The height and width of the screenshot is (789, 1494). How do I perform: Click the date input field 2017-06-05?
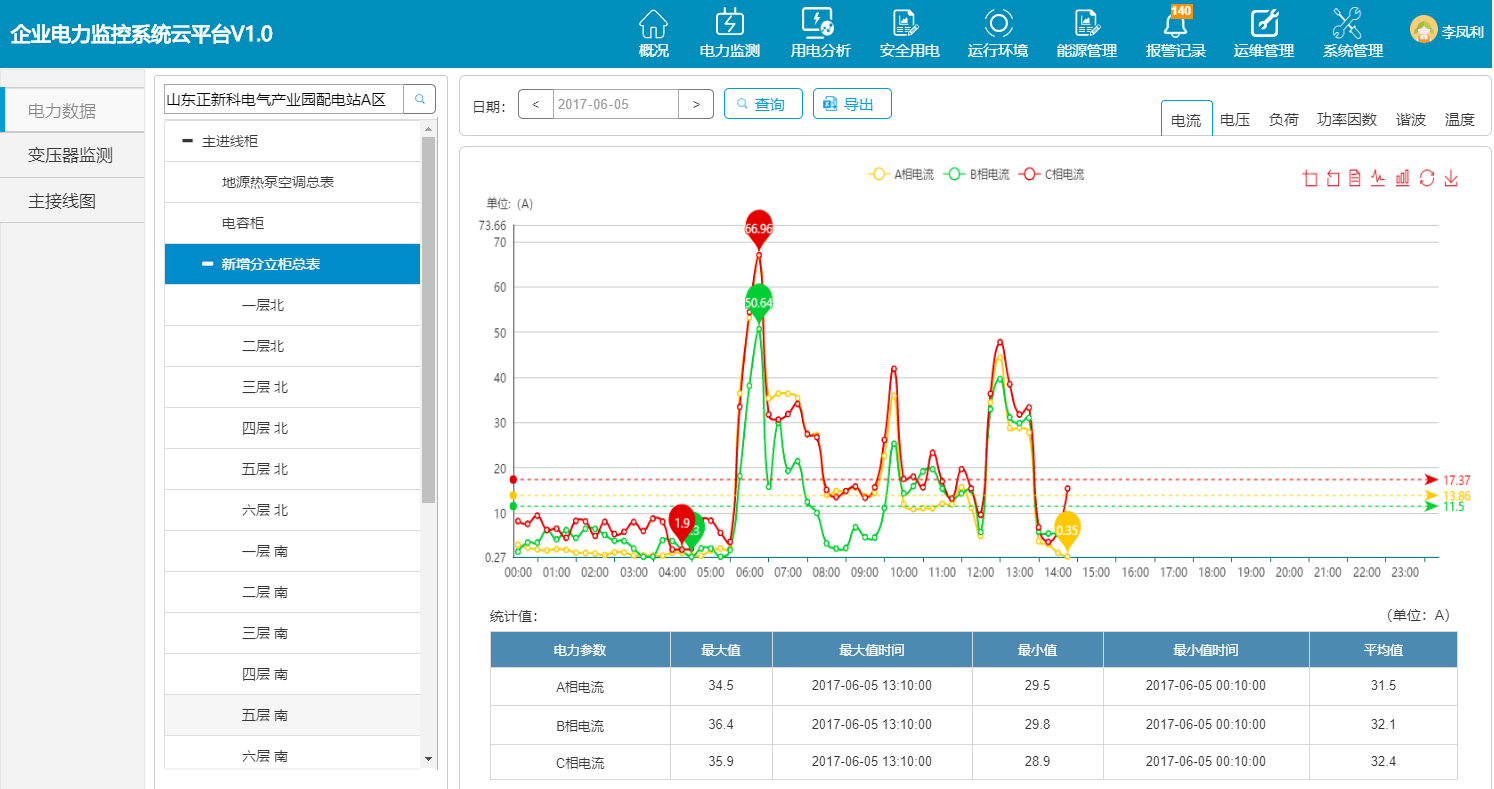615,104
